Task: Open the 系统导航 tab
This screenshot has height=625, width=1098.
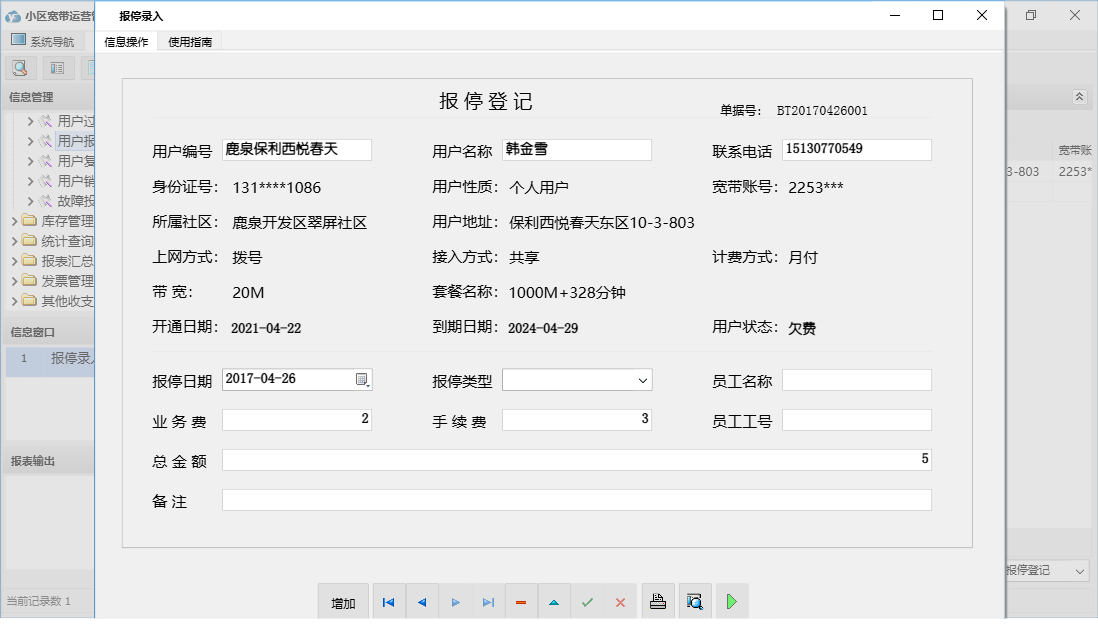Action: (43, 41)
